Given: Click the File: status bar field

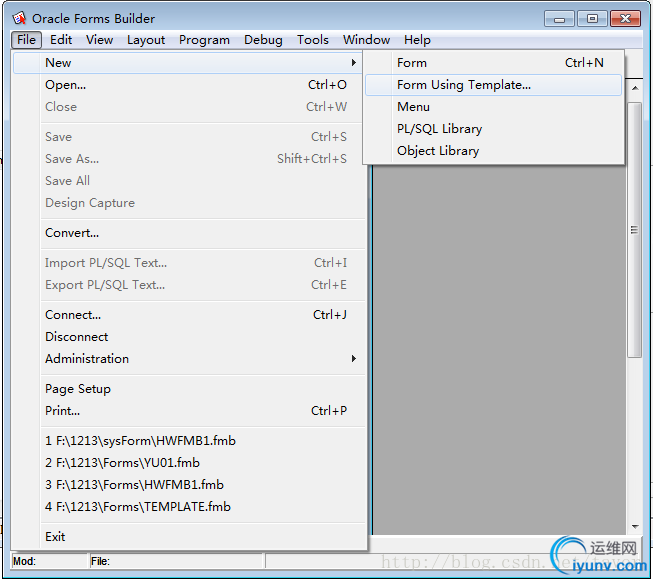Looking at the screenshot, I should coord(177,562).
